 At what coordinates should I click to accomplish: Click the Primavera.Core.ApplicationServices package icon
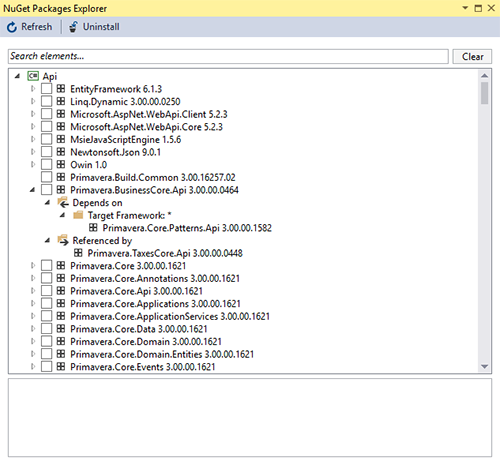pyautogui.click(x=61, y=316)
